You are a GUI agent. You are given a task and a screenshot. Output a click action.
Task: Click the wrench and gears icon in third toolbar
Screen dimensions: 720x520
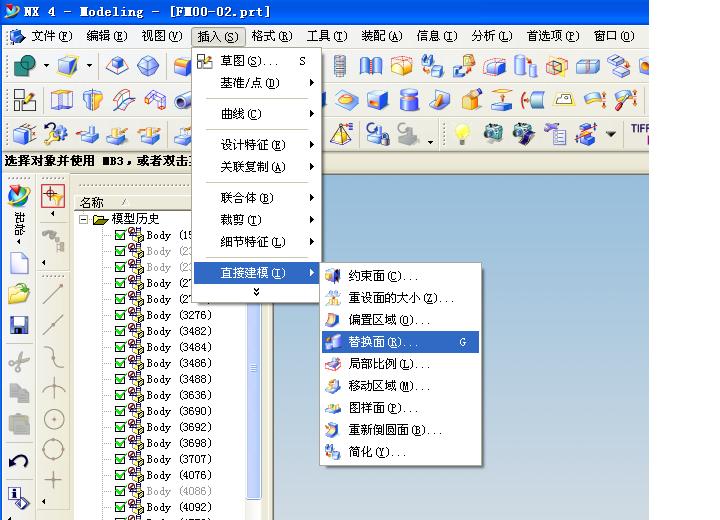[x=56, y=134]
